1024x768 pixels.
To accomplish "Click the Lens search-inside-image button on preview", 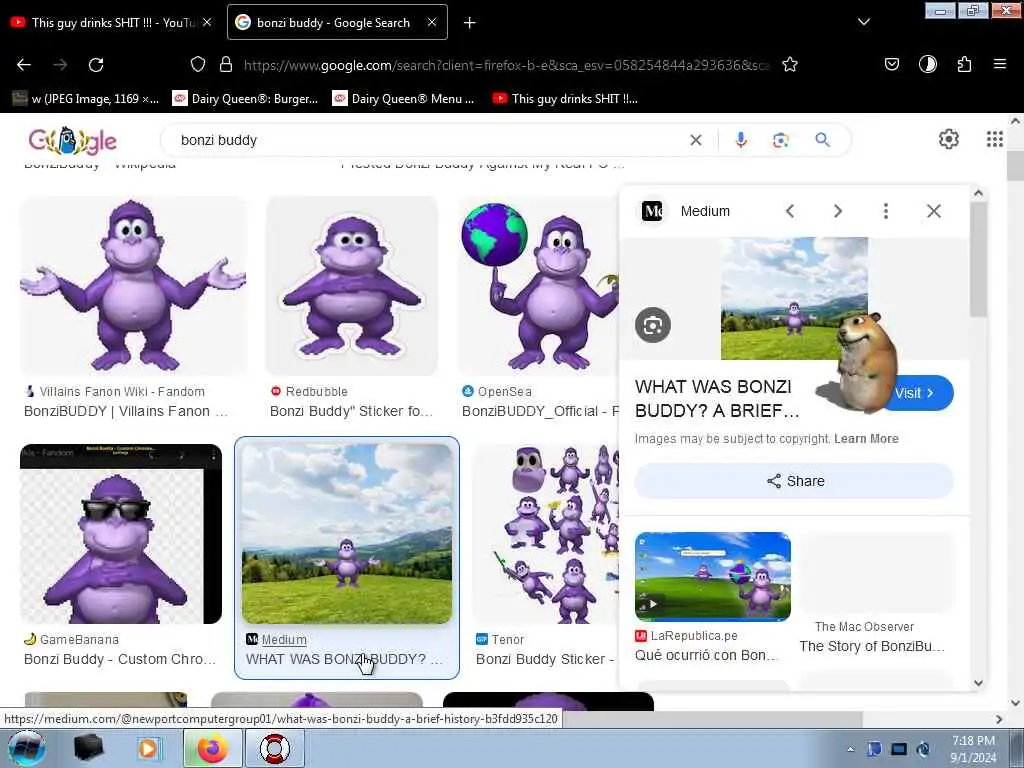I will (x=652, y=325).
